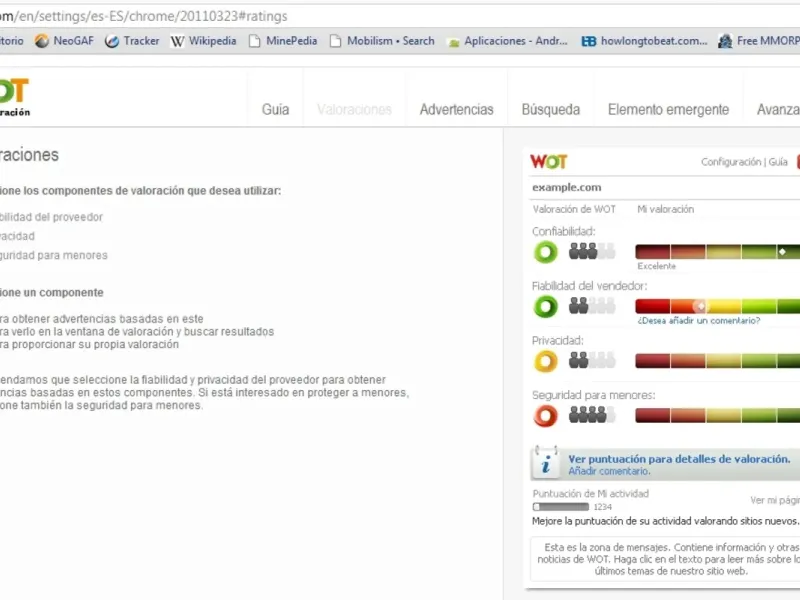Open the NeoGAF bookmark
The image size is (800, 600).
pyautogui.click(x=64, y=41)
